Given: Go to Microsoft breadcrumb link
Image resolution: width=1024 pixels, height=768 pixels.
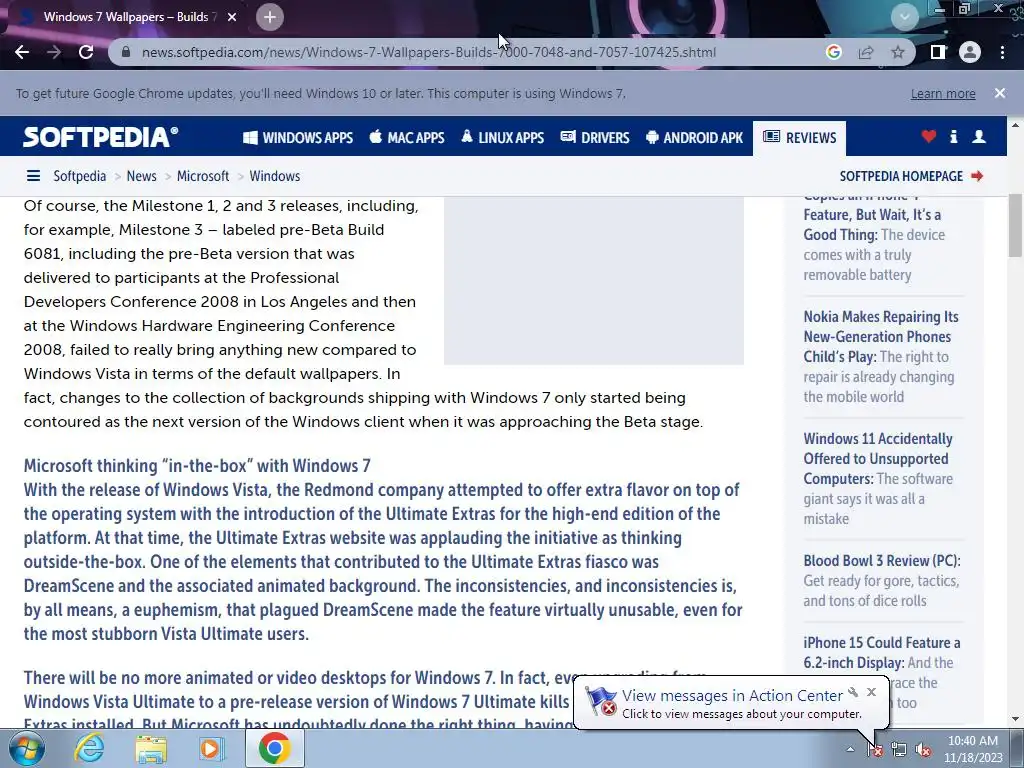Looking at the screenshot, I should click(203, 176).
